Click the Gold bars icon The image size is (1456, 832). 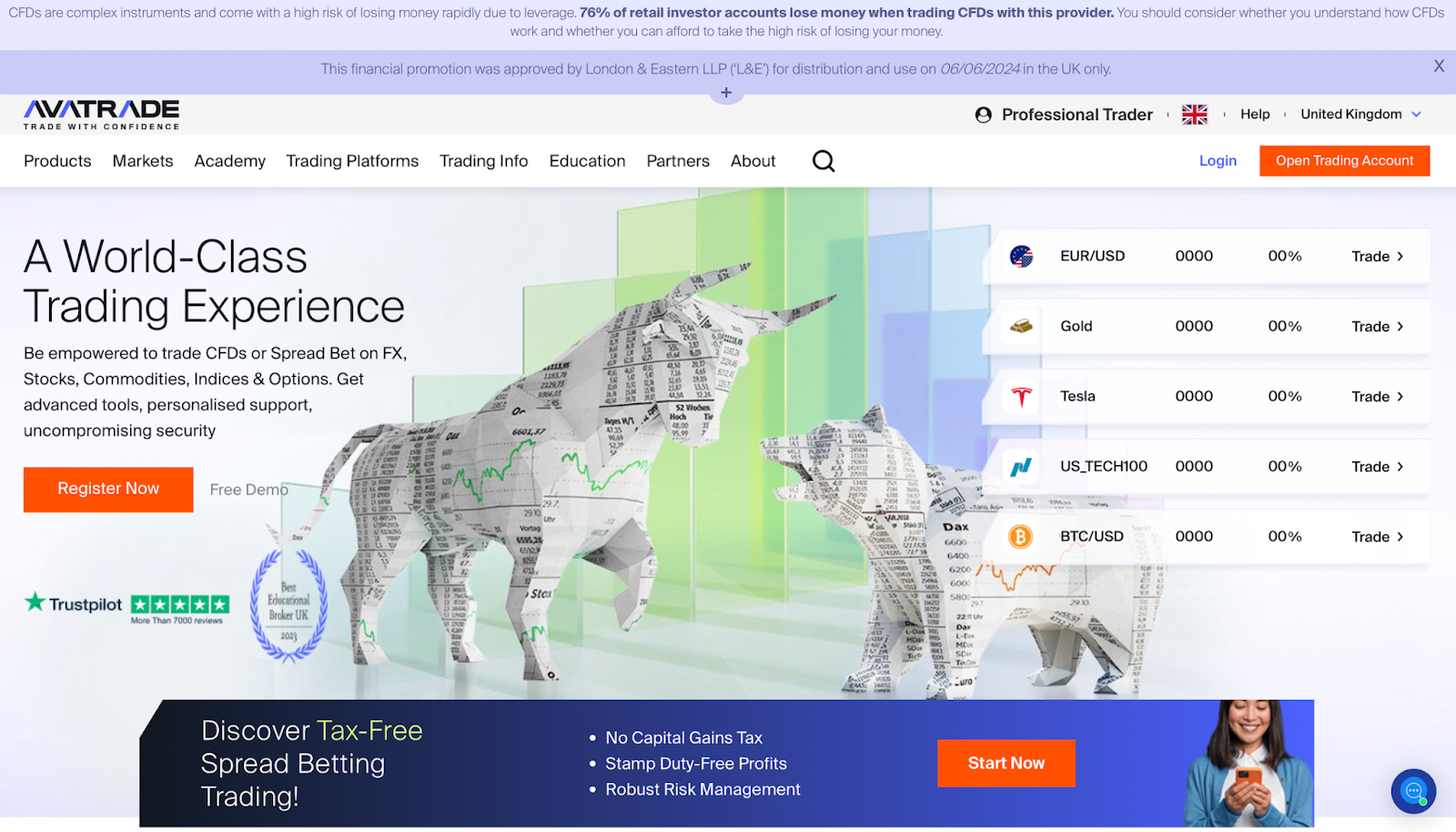(1021, 326)
